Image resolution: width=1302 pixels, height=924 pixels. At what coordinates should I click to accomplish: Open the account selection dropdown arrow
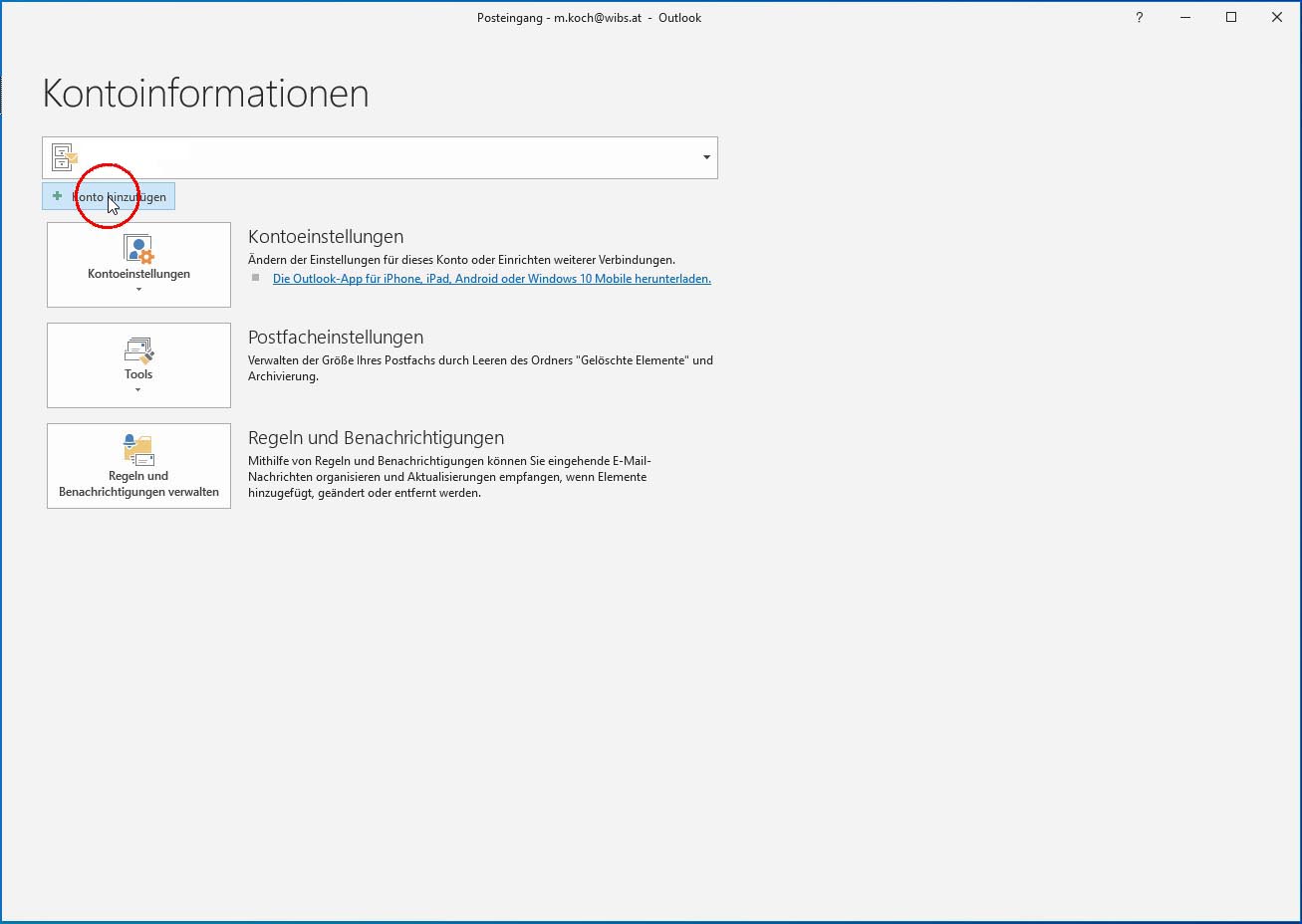(x=706, y=157)
